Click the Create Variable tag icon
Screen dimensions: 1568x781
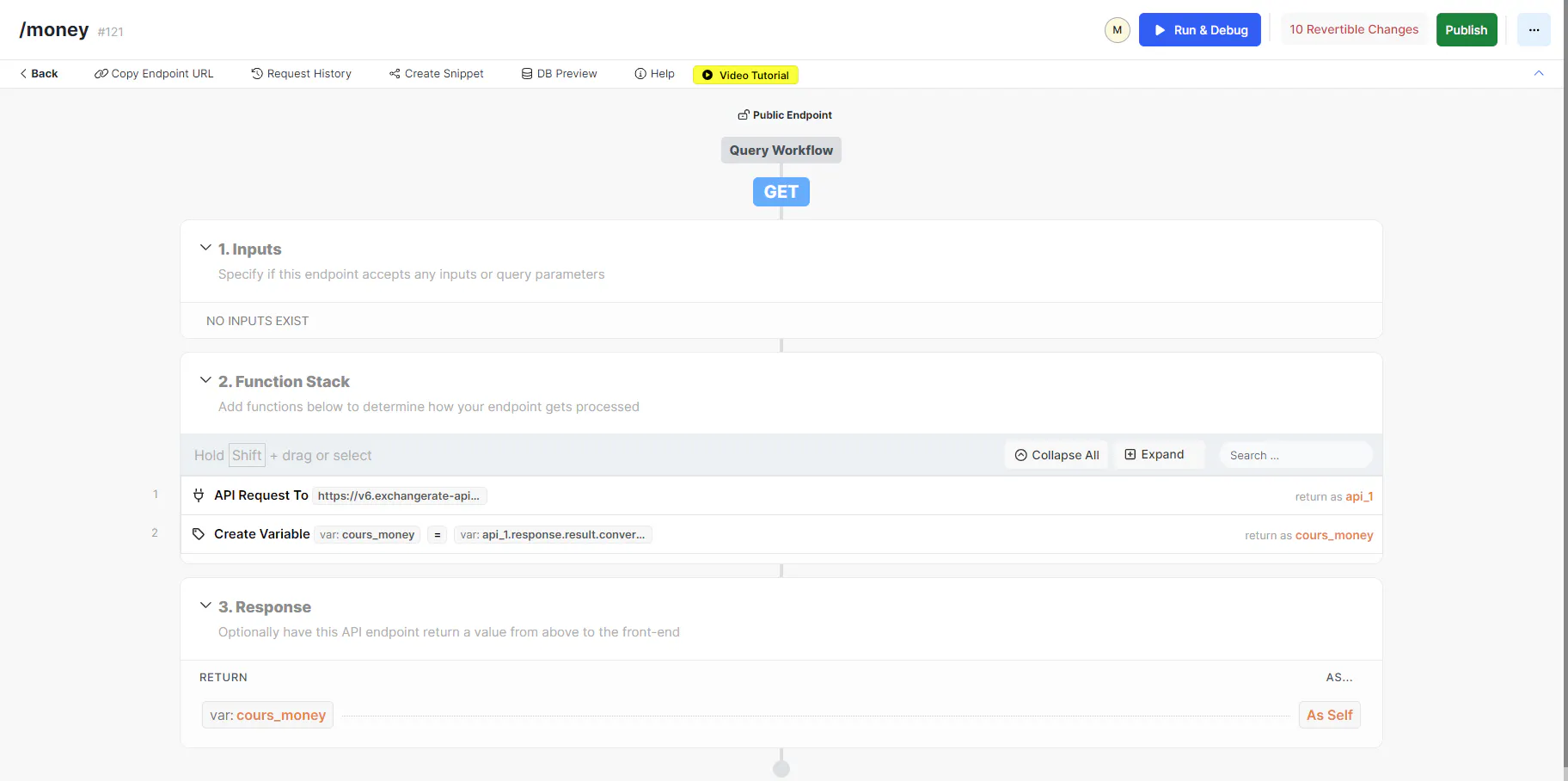[x=199, y=534]
